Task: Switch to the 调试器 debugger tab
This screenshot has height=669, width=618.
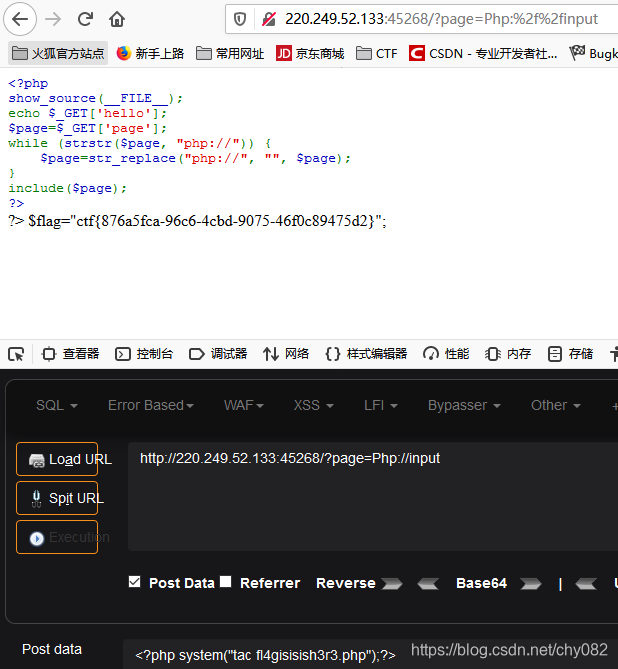Action: 218,354
